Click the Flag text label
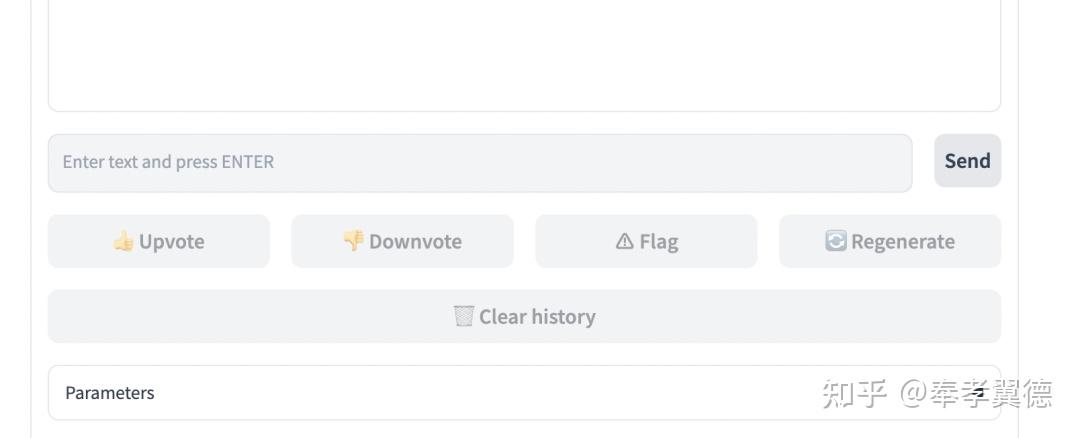This screenshot has height=438, width=1080. pyautogui.click(x=658, y=241)
